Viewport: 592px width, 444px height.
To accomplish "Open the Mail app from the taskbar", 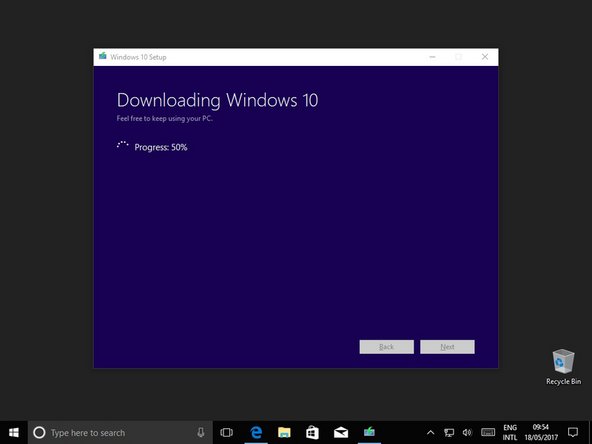I will click(341, 433).
